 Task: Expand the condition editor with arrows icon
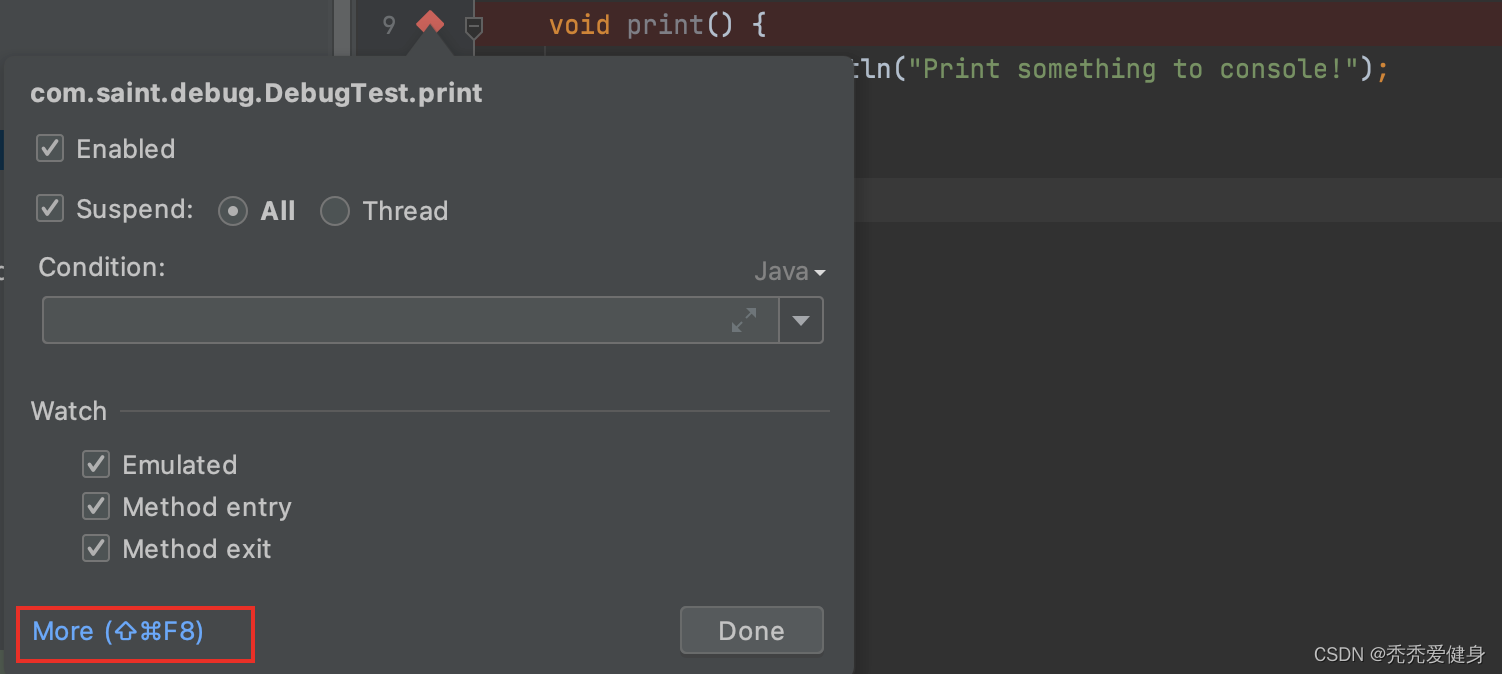[x=744, y=321]
